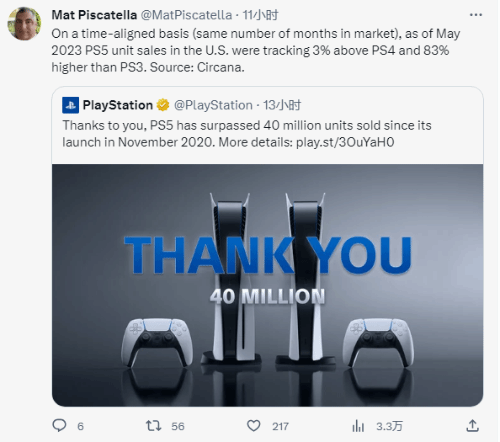This screenshot has height=442, width=500.
Task: Click the 56 retweets count
Action: (x=178, y=426)
